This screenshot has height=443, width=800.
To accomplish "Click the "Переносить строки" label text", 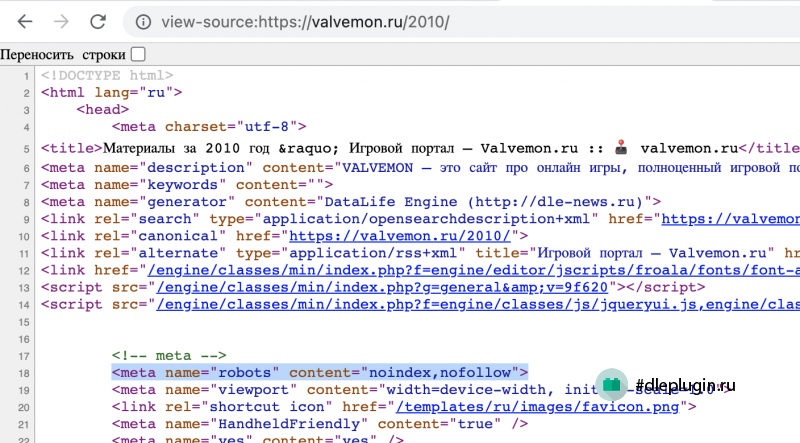I will pyautogui.click(x=63, y=55).
